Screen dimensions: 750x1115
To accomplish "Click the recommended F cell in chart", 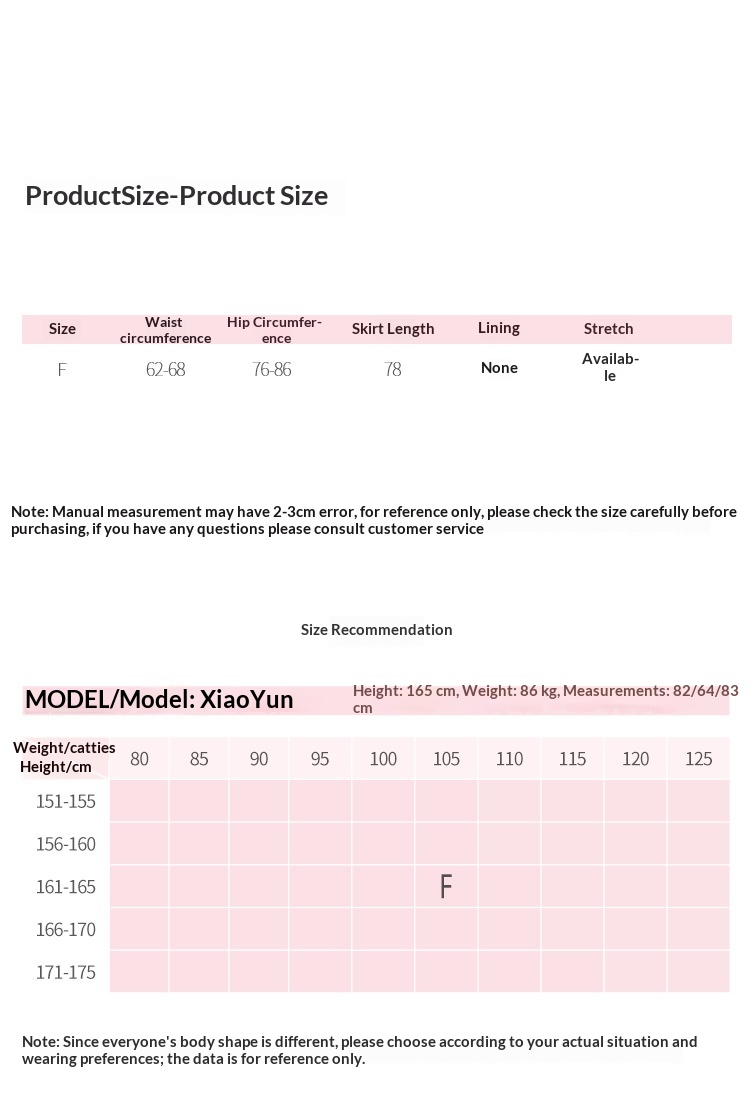I will (x=446, y=887).
